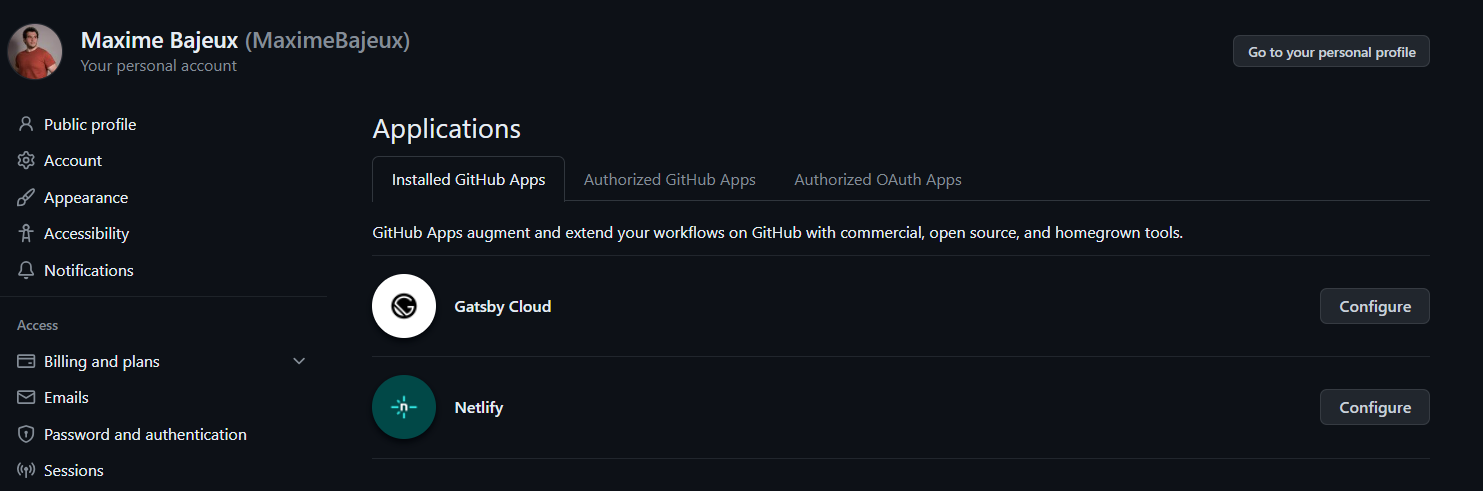Click the Access section label

(x=38, y=325)
